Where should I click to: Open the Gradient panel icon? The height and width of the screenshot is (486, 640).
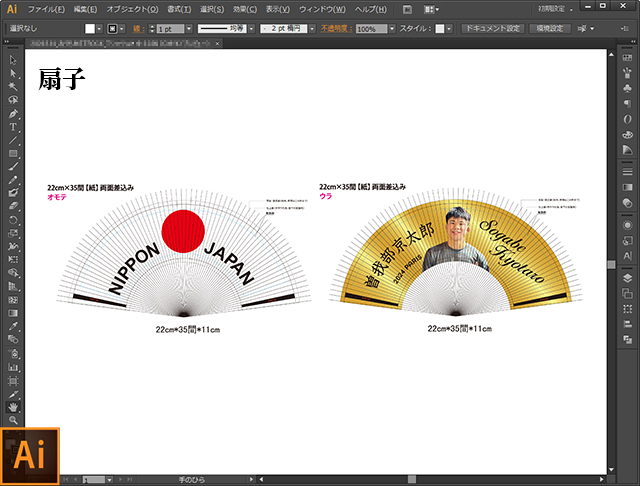627,187
